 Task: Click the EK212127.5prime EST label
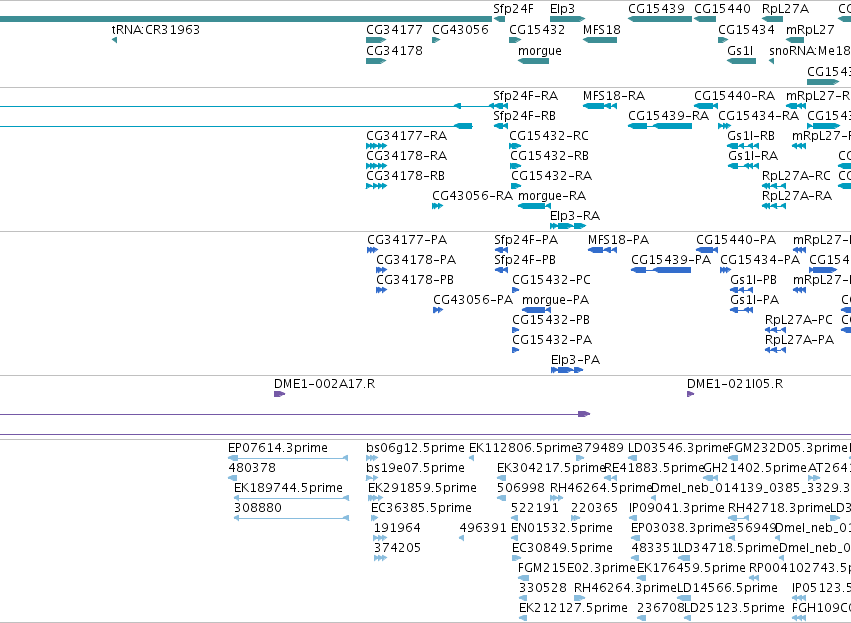(573, 608)
